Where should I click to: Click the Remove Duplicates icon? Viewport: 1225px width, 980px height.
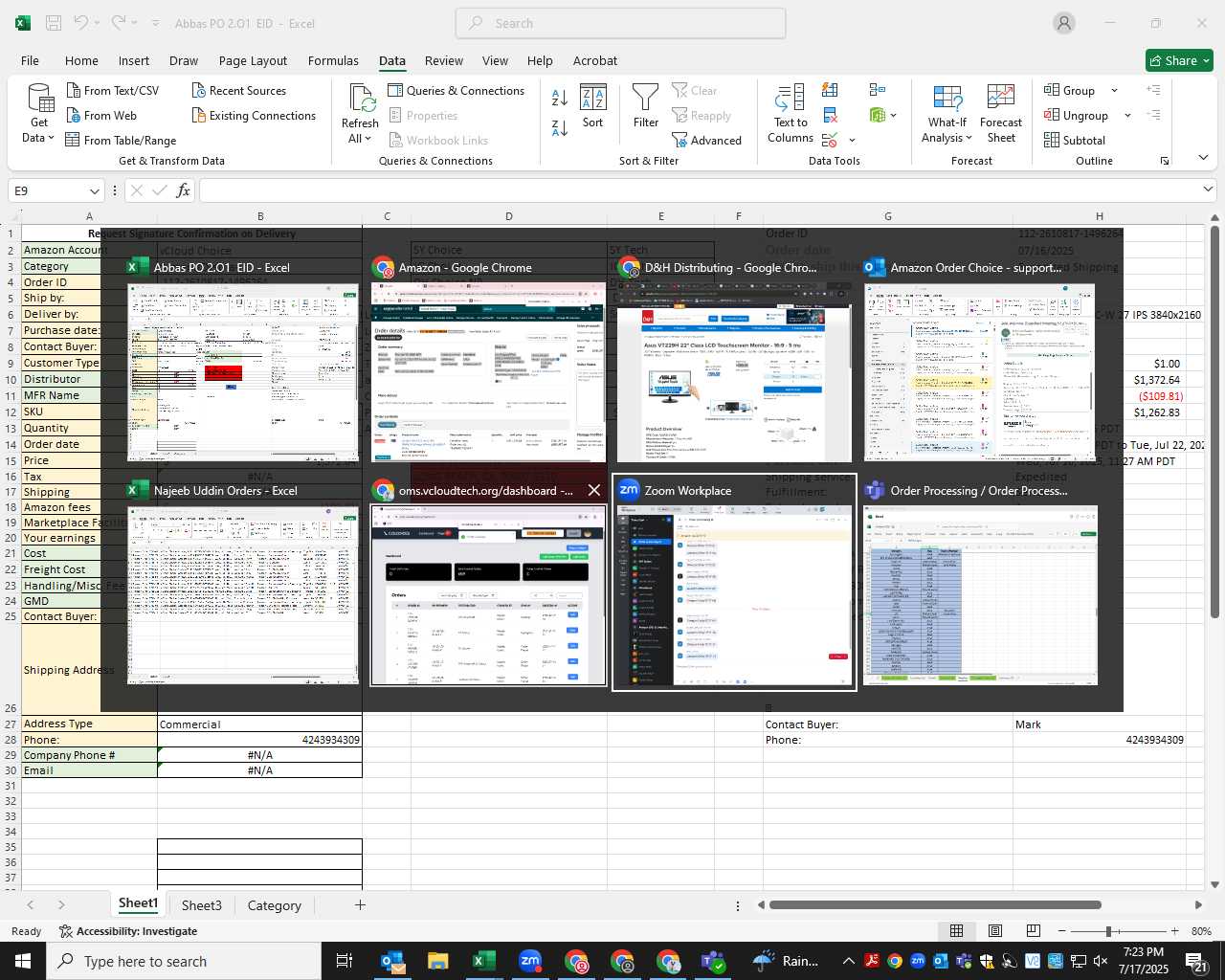pos(830,115)
